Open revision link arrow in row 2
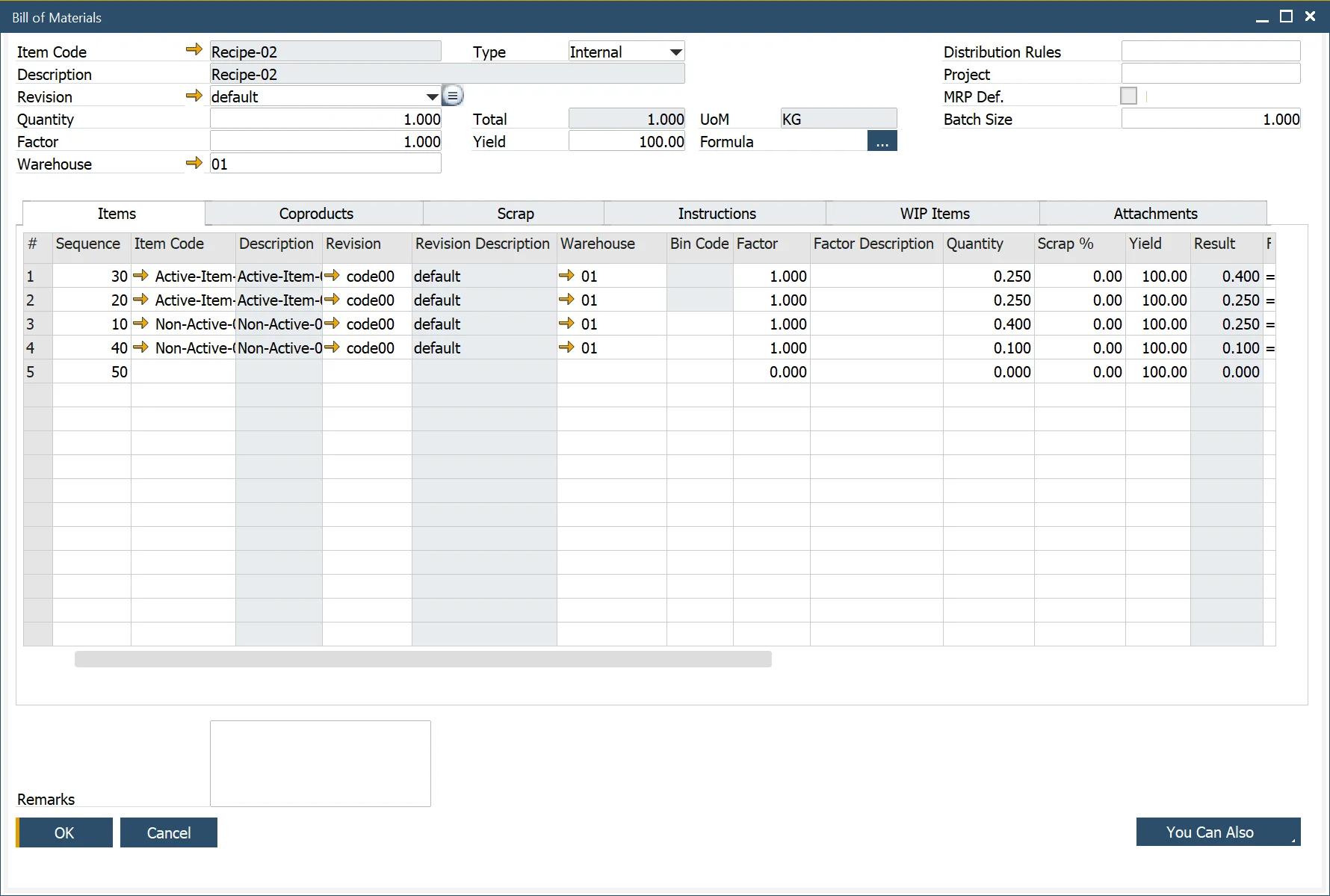 332,300
